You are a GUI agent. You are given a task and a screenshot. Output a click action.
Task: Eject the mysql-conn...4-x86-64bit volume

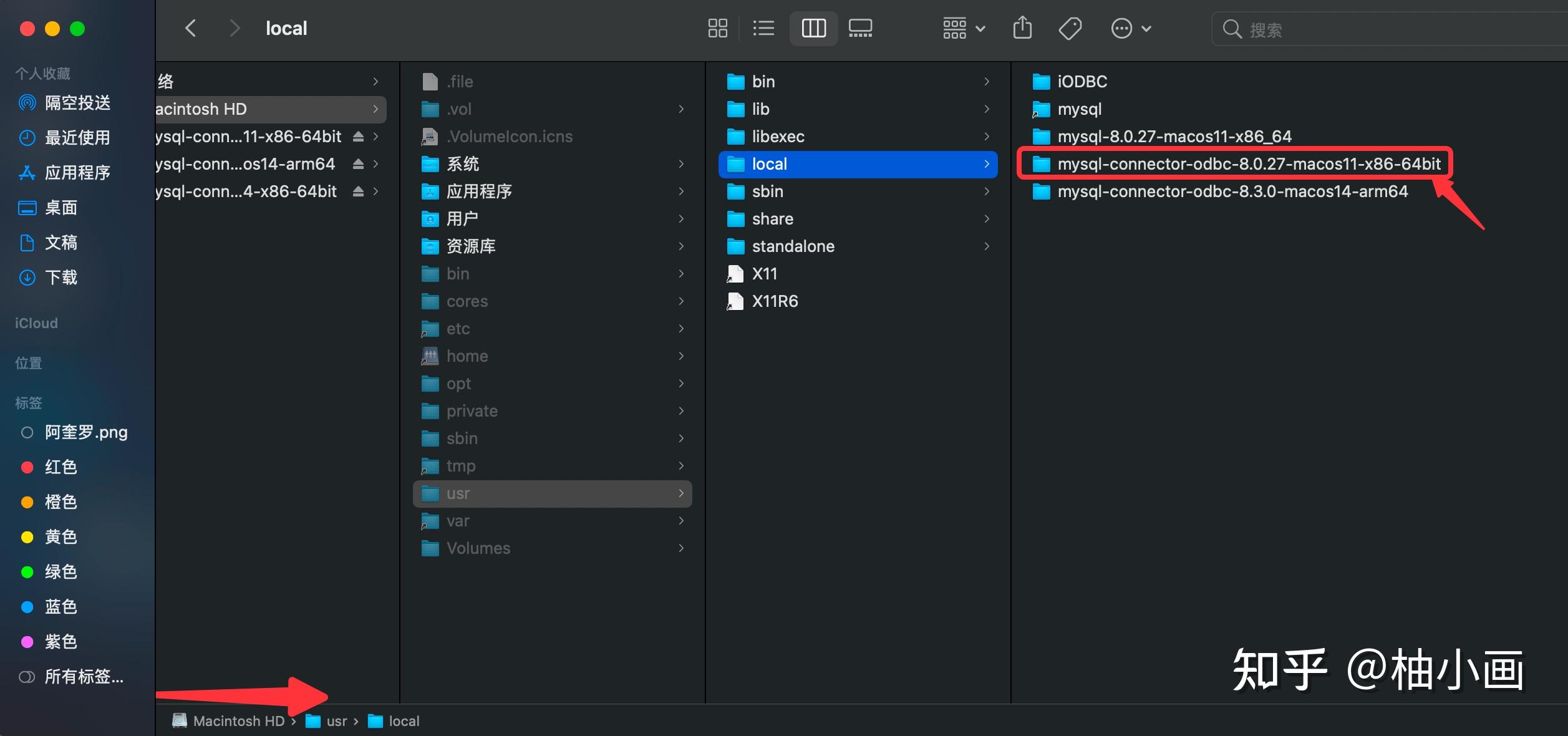[358, 191]
